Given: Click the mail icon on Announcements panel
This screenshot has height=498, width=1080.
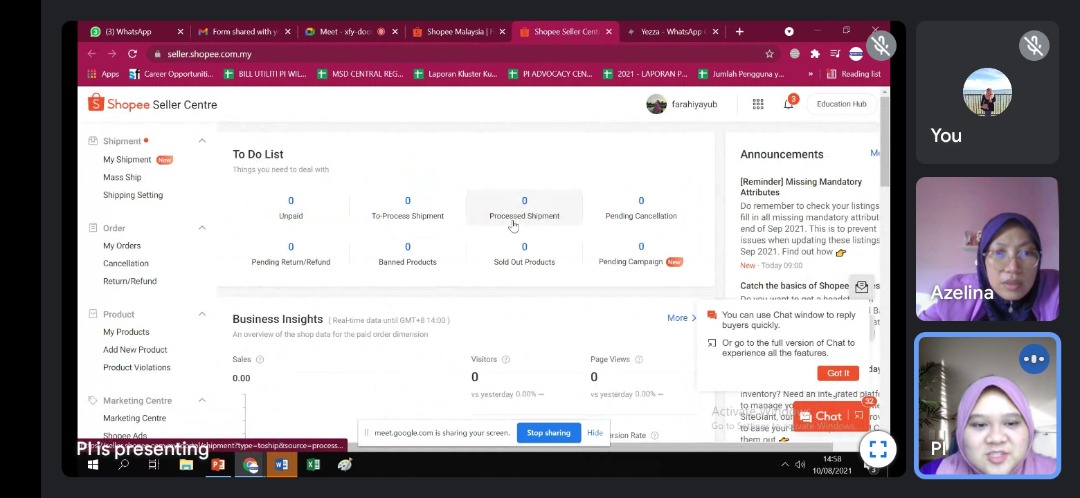Looking at the screenshot, I should (861, 287).
